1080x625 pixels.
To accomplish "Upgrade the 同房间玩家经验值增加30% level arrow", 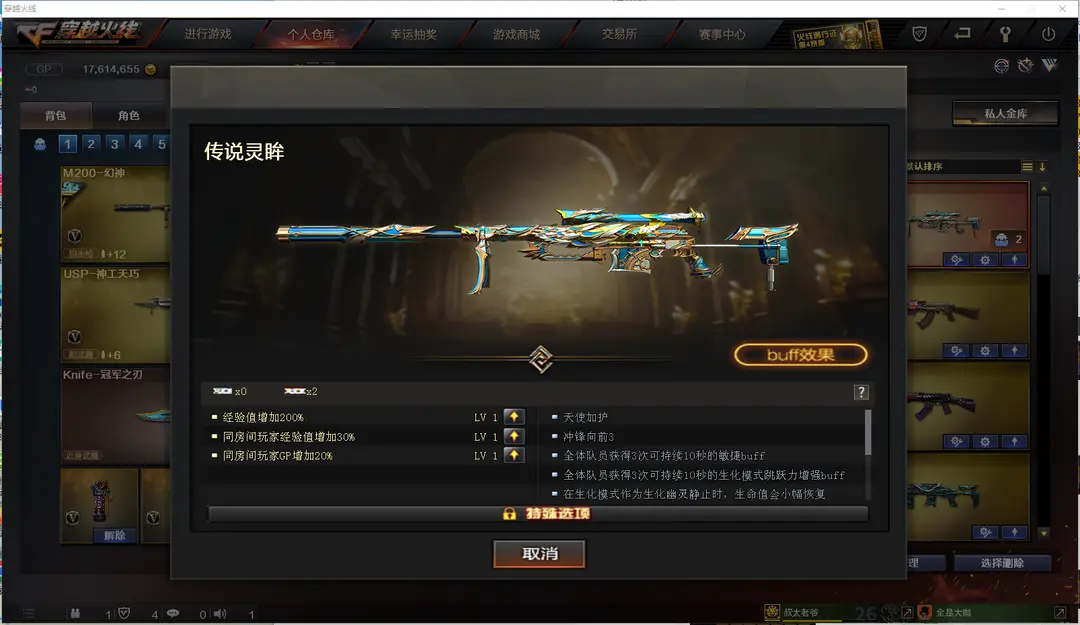I will coord(514,436).
